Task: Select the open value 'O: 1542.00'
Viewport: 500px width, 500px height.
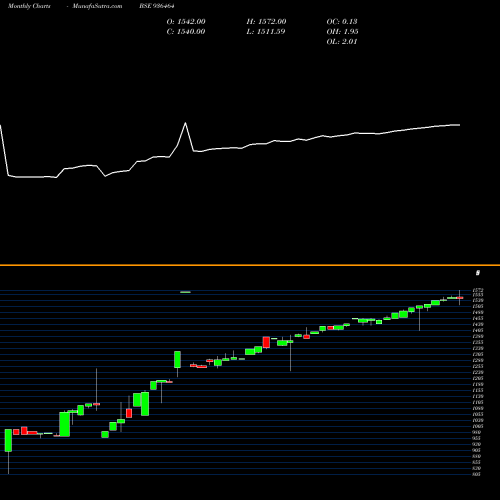Action: pos(186,22)
